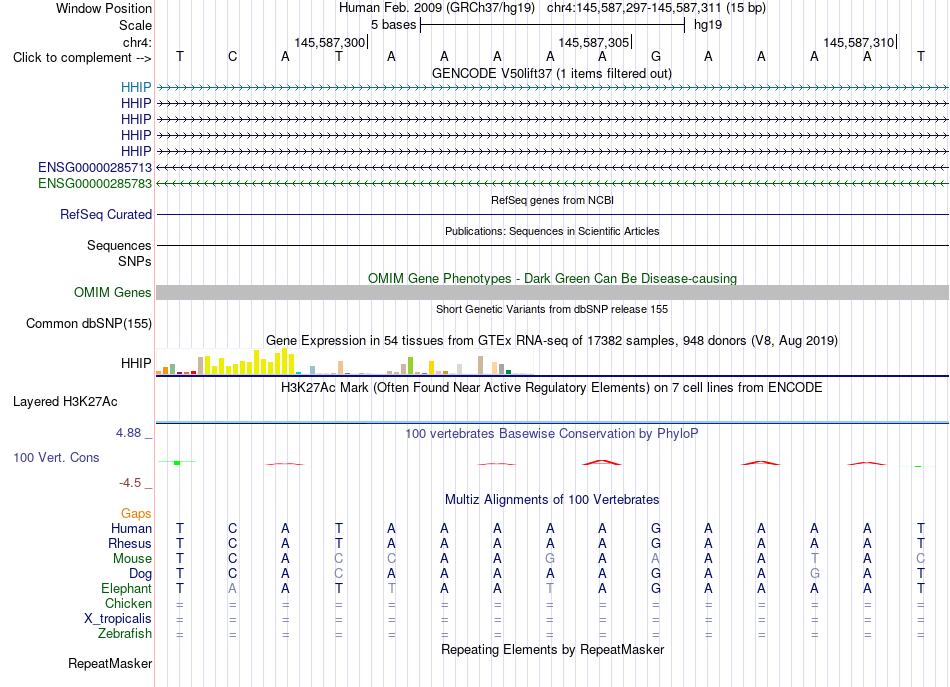
Task: Click the orange 'Gaps' row label
Action: pos(136,514)
